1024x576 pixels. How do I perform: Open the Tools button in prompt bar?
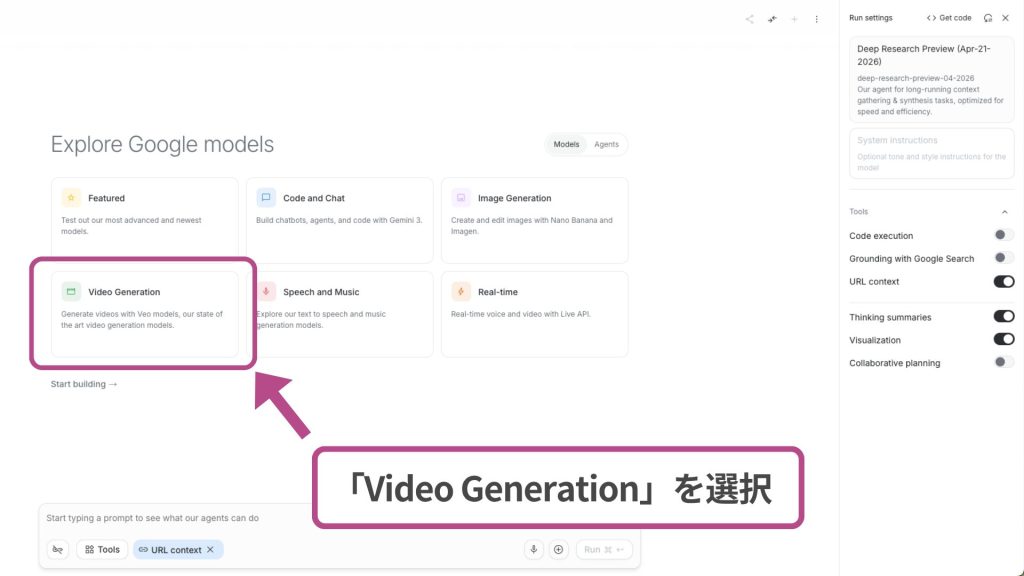pyautogui.click(x=103, y=550)
